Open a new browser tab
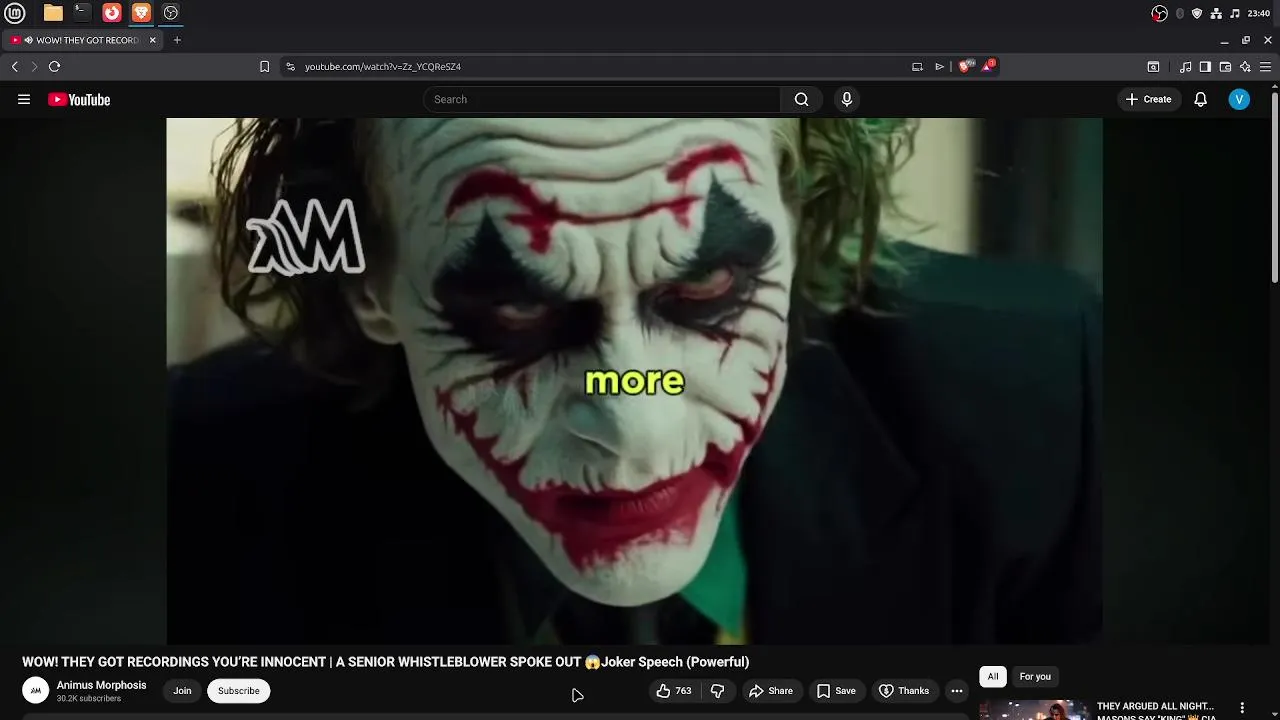Screen dimensions: 1280x720 pos(177,40)
